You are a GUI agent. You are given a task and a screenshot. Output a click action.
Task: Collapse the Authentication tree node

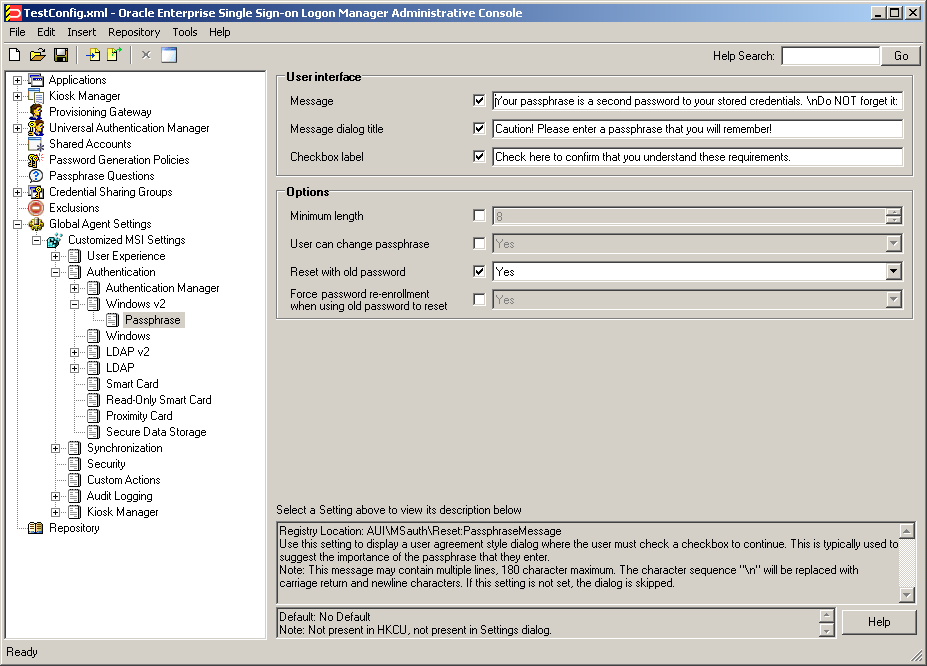pyautogui.click(x=55, y=272)
